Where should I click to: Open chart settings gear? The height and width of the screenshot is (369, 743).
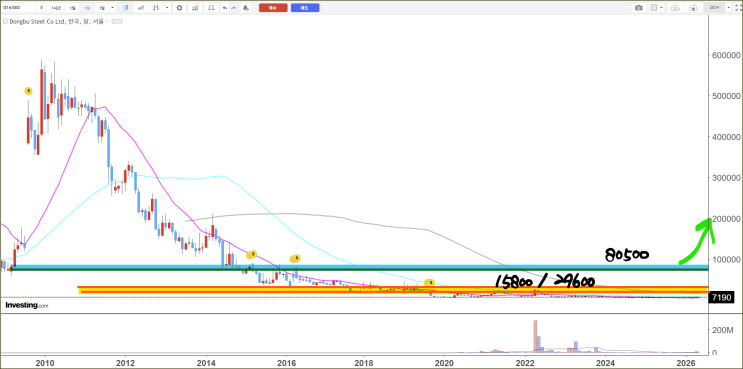coord(180,8)
